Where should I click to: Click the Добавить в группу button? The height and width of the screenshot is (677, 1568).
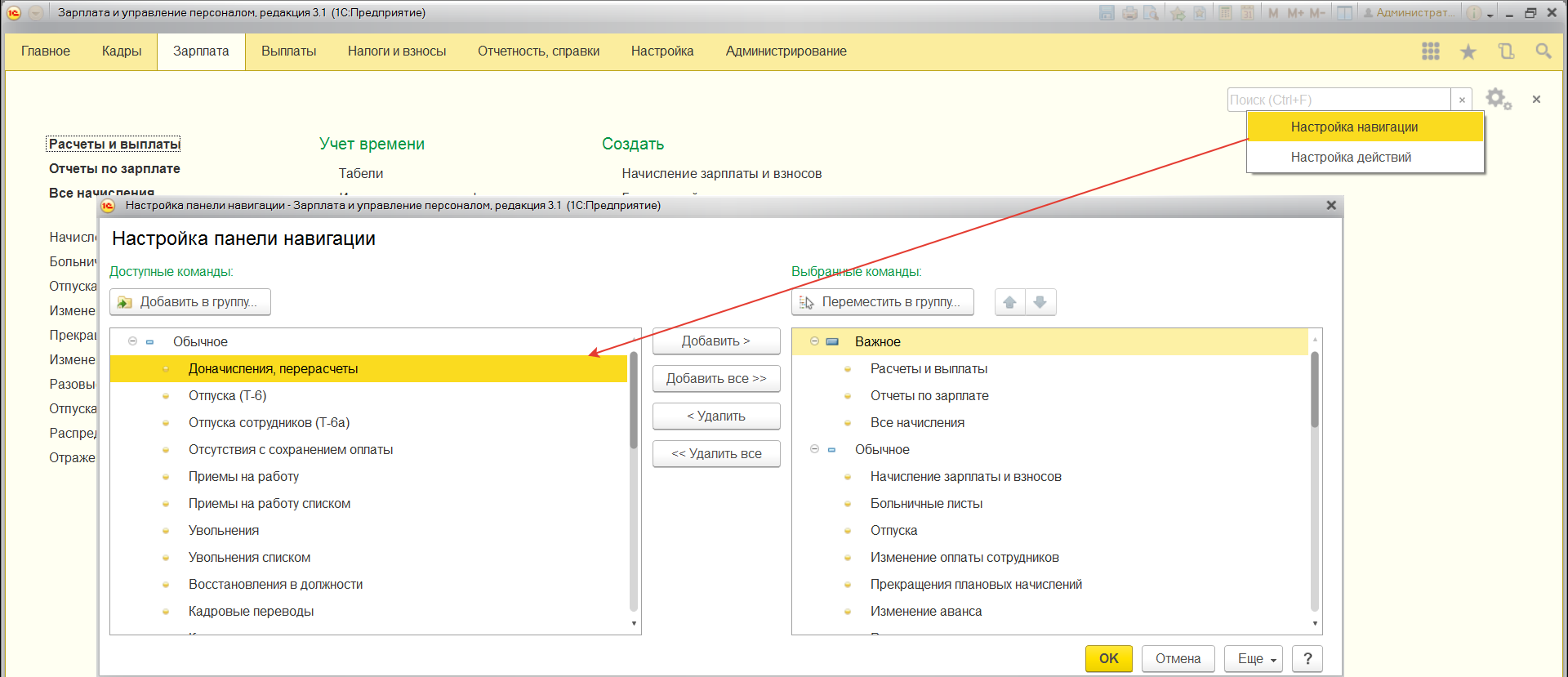(x=190, y=302)
